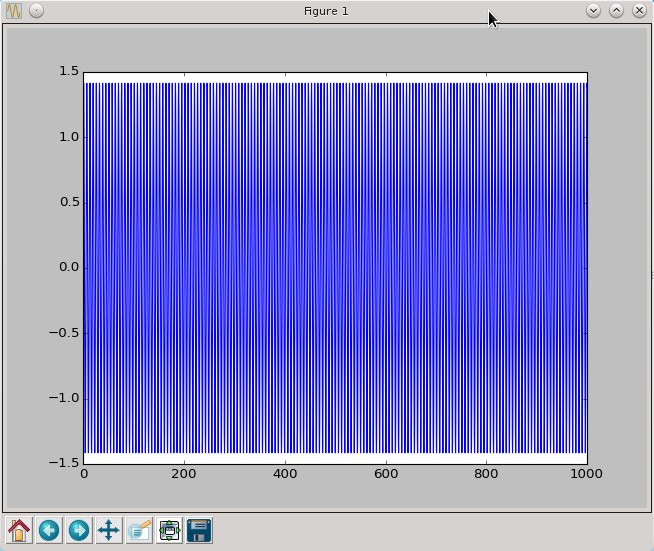The image size is (654, 551).
Task: Click the 400 label on the x-axis
Action: point(285,475)
